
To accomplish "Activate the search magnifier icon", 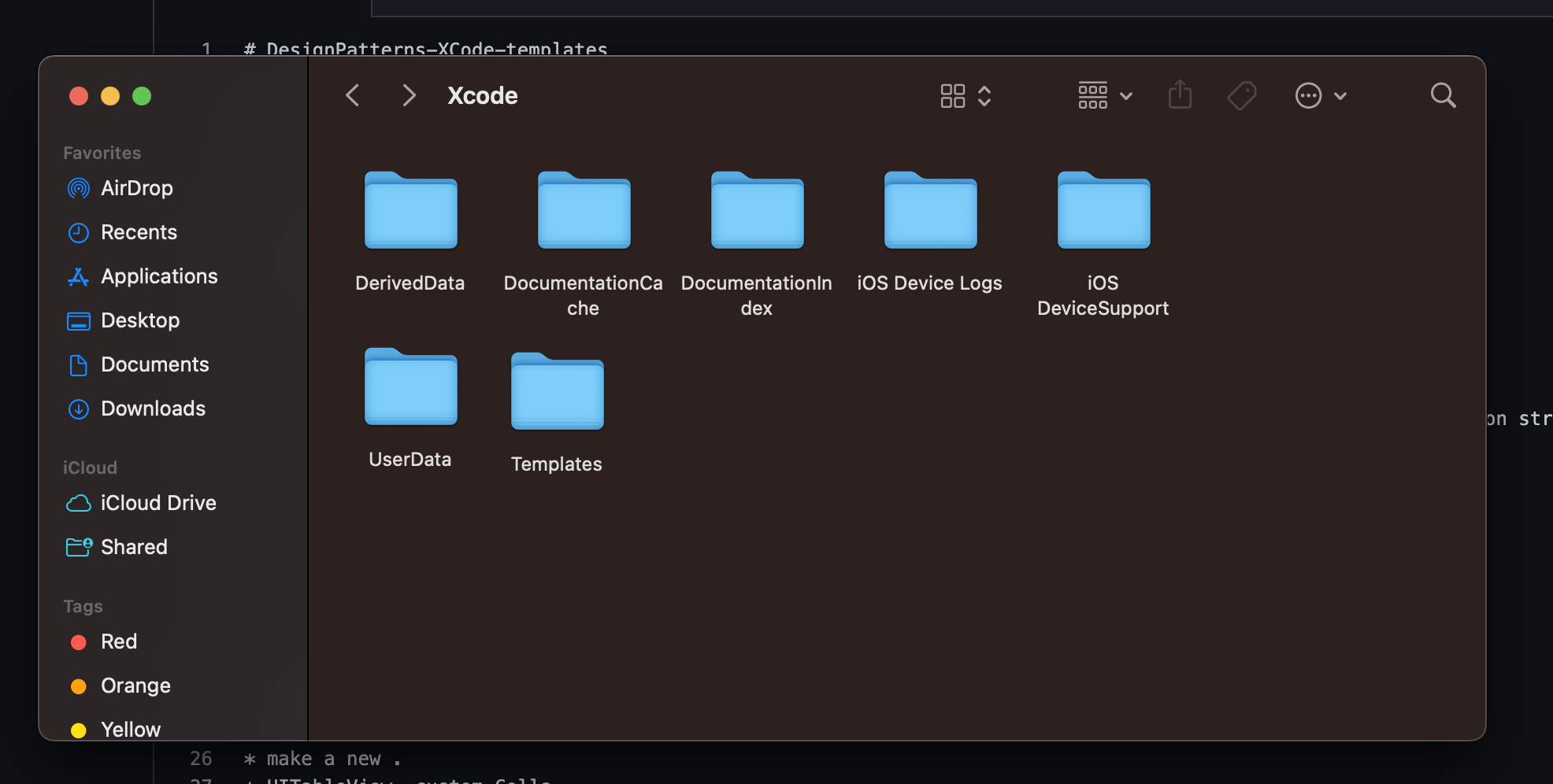I will click(1443, 95).
